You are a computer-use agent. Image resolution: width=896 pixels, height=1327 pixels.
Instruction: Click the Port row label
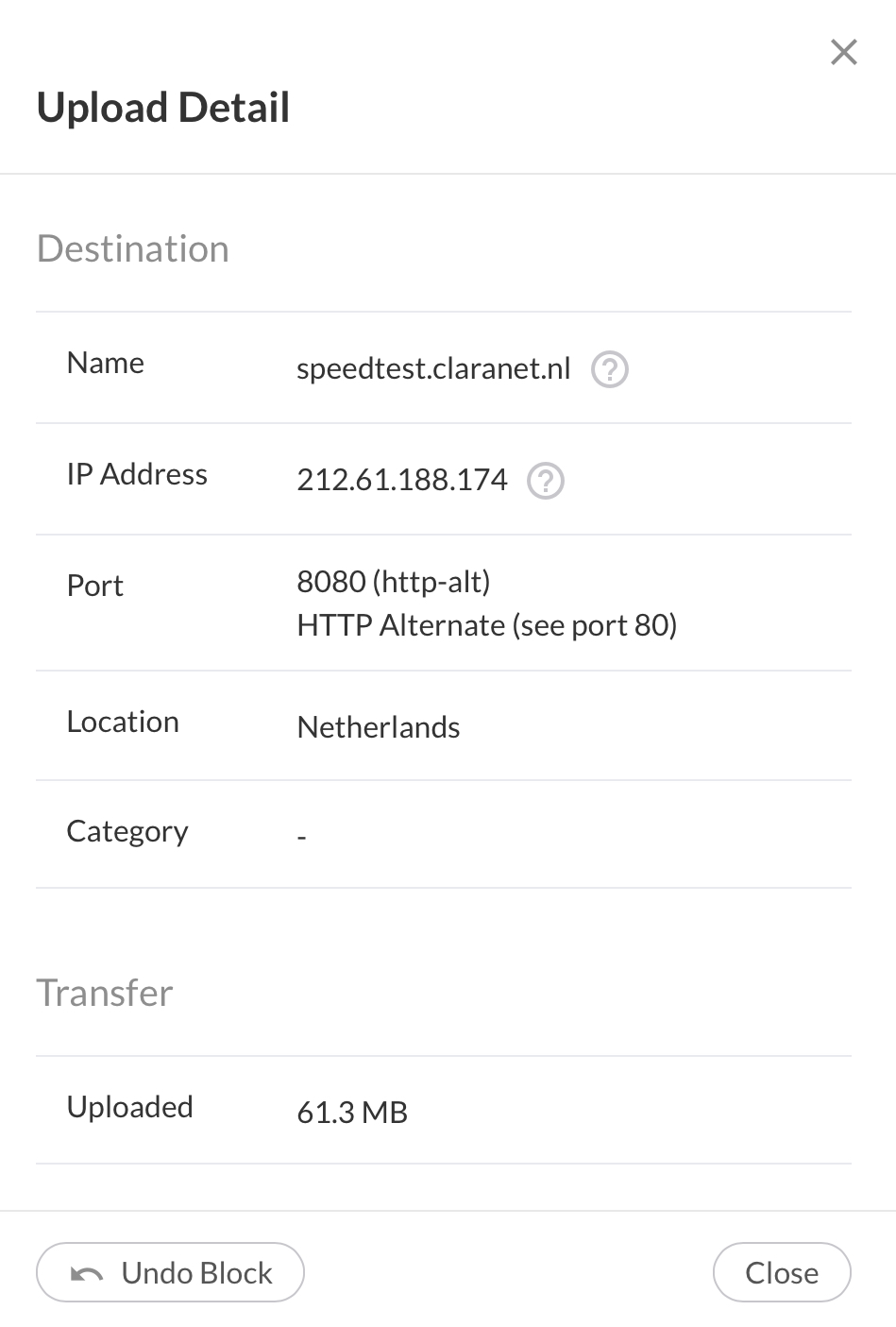(95, 586)
